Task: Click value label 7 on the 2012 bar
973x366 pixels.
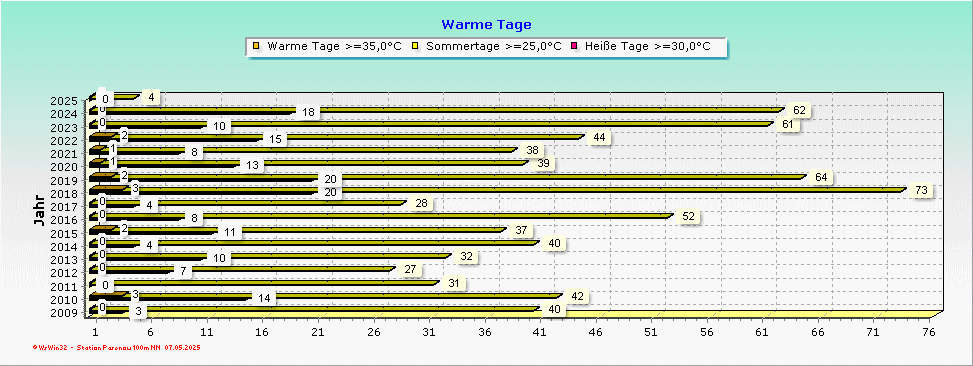Action: pos(184,272)
